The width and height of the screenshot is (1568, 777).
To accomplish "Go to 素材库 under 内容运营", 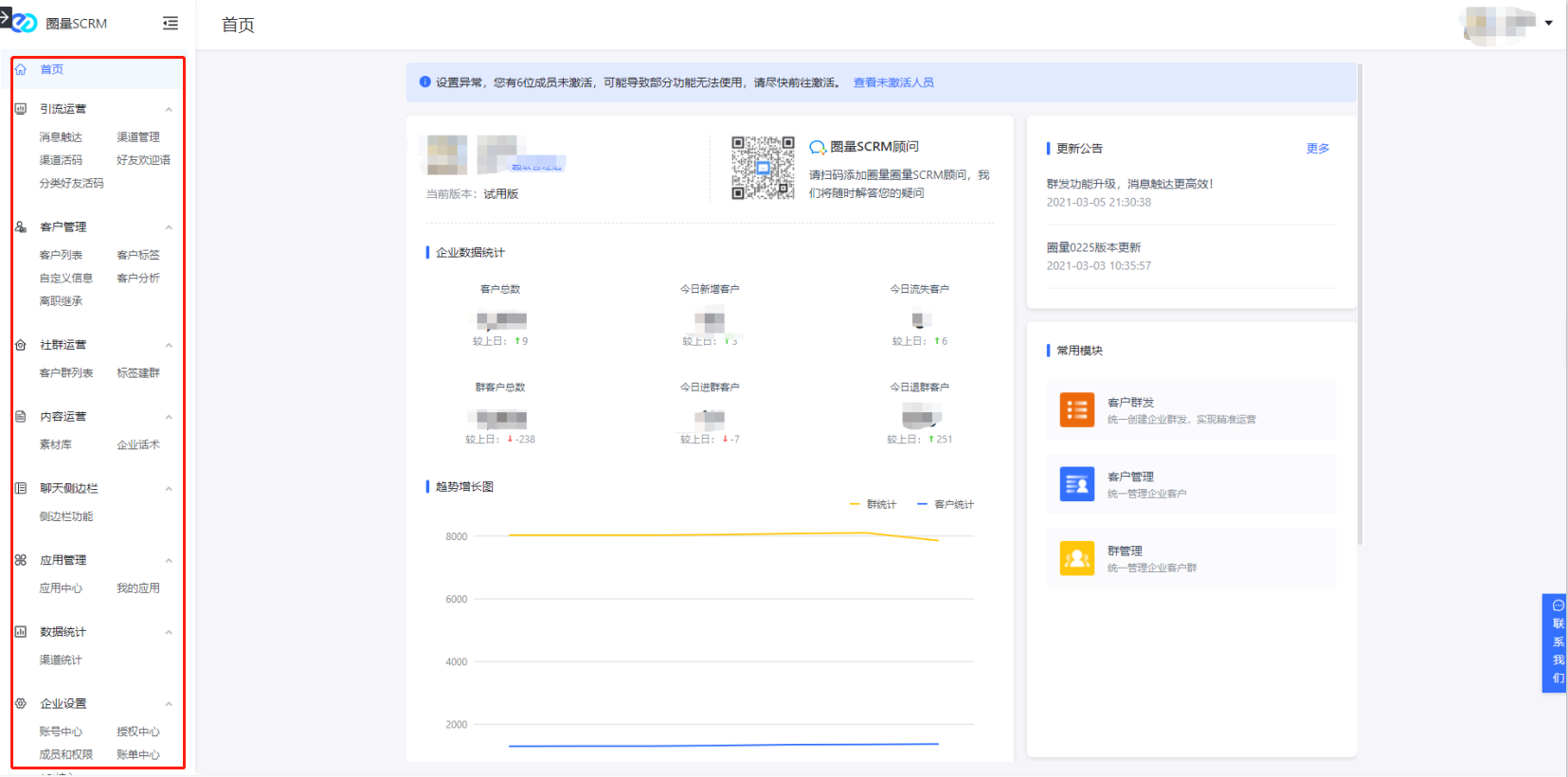I will [x=55, y=444].
